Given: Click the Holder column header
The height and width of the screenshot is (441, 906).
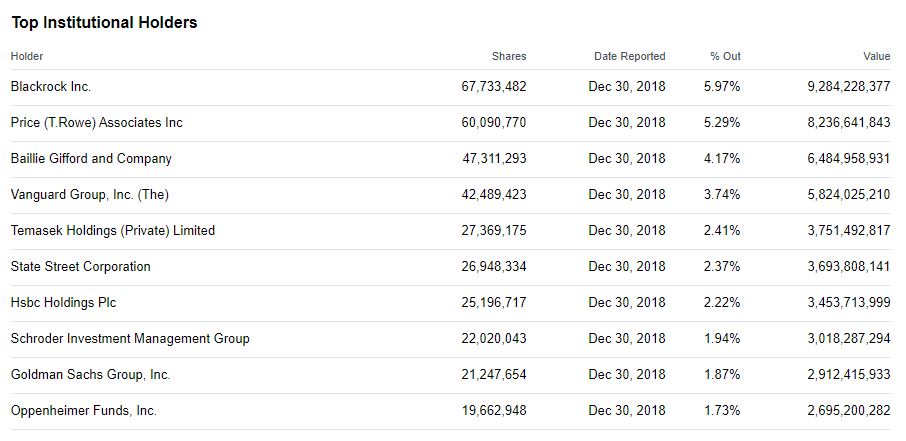Looking at the screenshot, I should point(27,57).
